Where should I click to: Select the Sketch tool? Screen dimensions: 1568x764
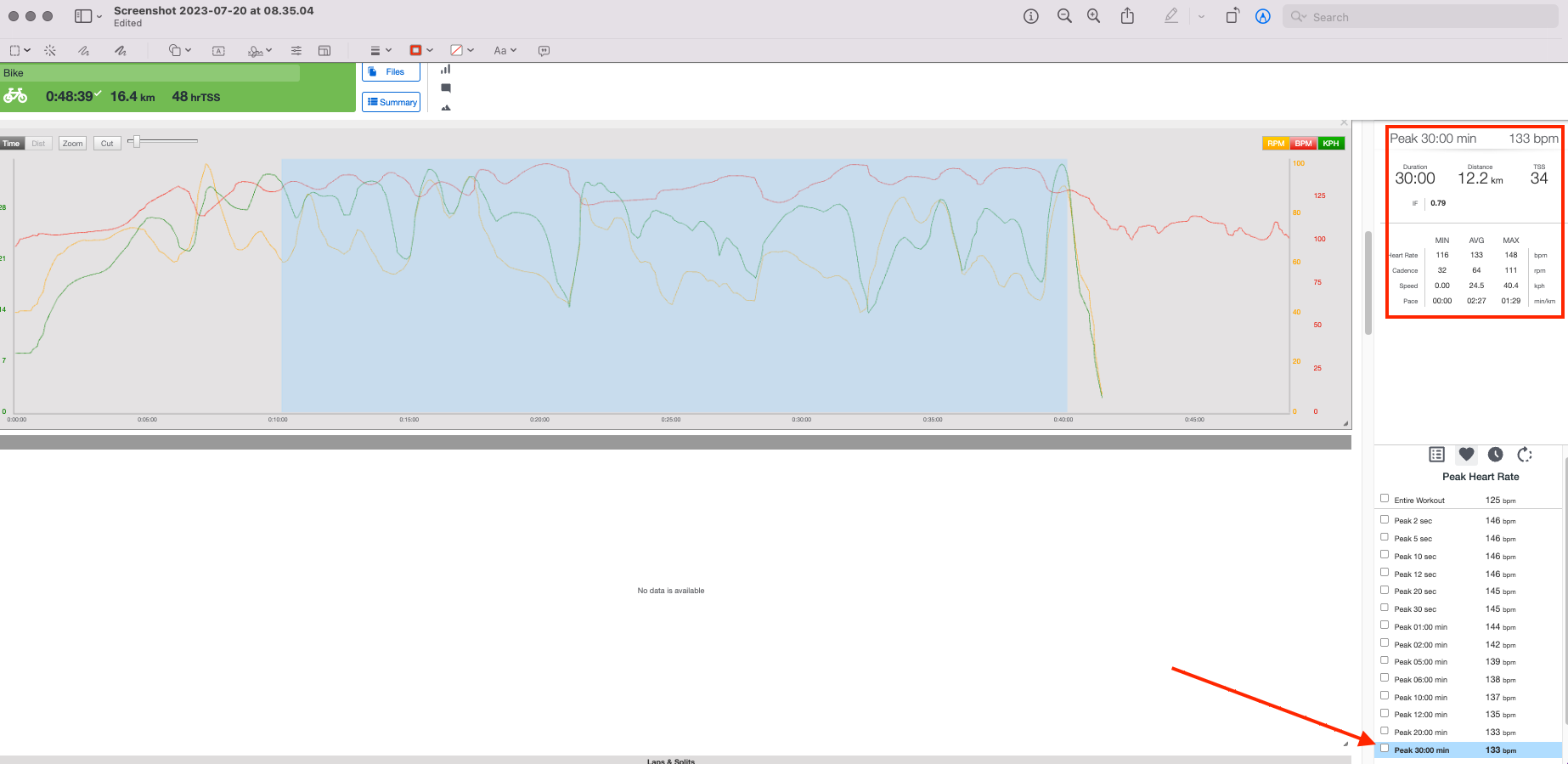[x=83, y=51]
